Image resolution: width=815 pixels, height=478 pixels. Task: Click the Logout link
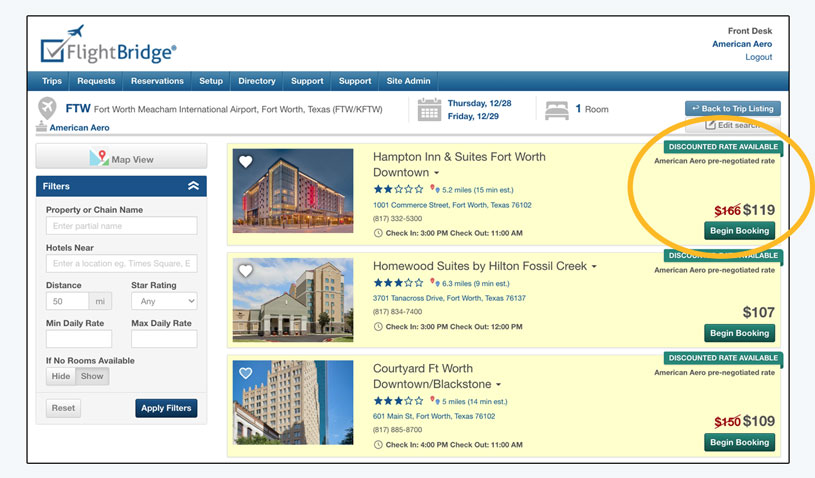(758, 57)
